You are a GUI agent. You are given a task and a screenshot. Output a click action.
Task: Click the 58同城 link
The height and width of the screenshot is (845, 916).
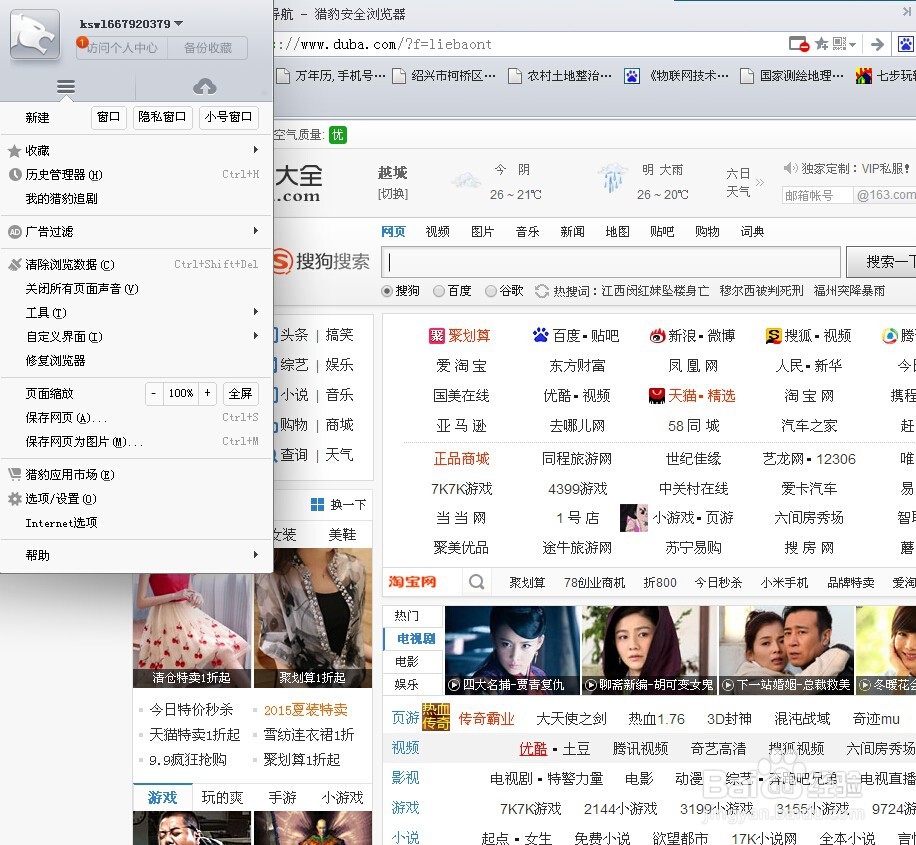[x=693, y=426]
